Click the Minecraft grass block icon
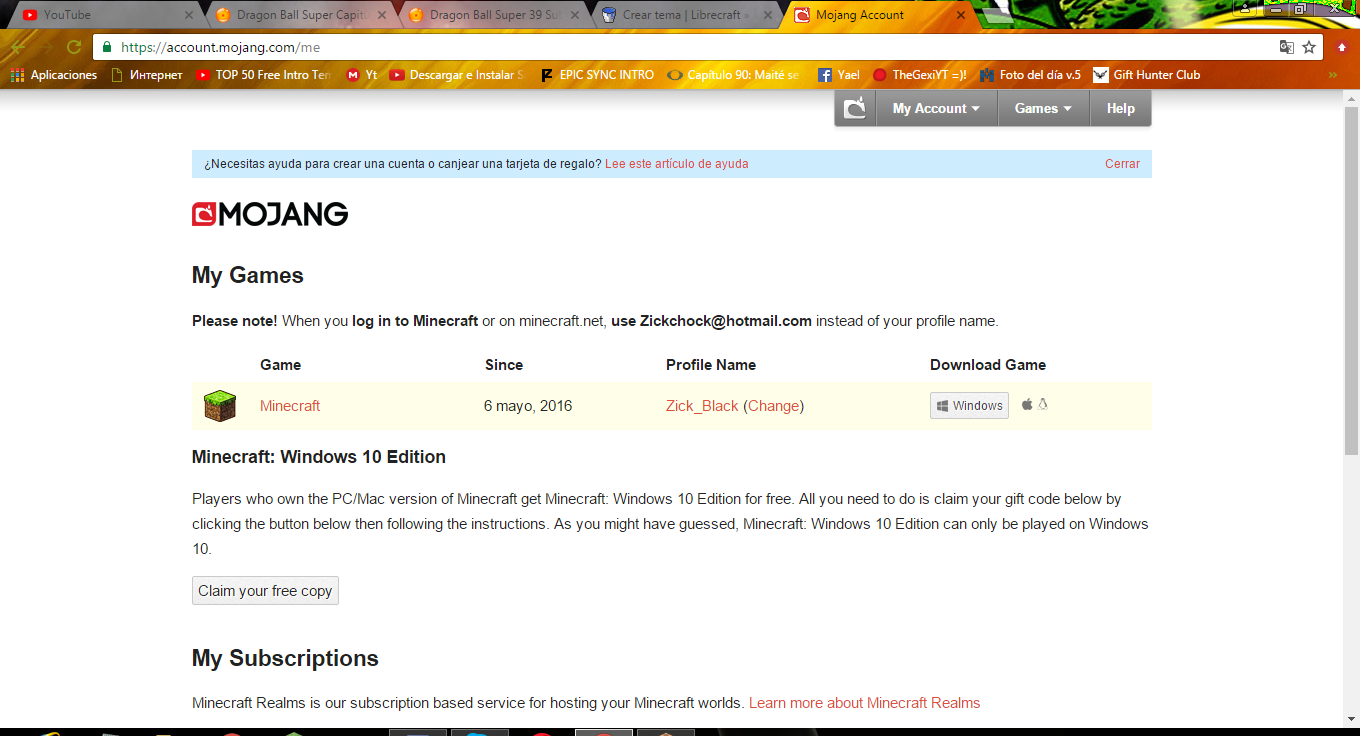1360x736 pixels. [220, 406]
